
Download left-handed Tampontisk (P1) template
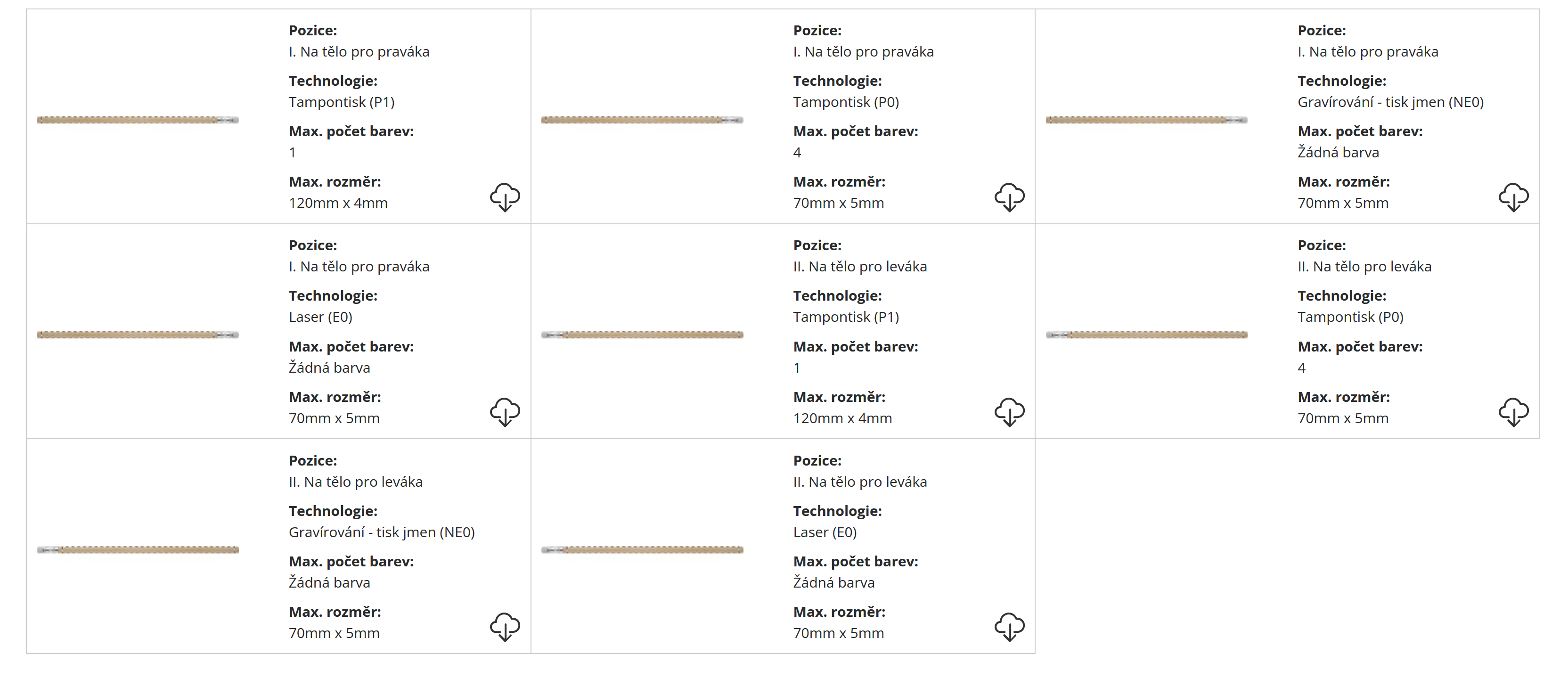[1009, 412]
